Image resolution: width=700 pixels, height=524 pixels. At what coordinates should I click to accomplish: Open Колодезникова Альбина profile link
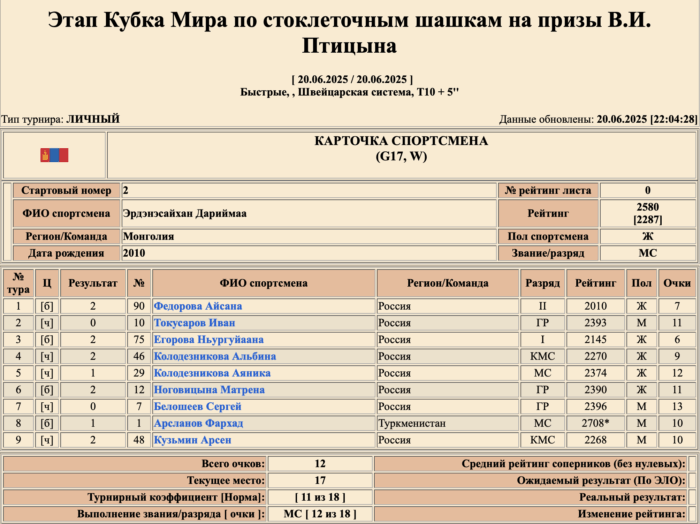point(214,356)
